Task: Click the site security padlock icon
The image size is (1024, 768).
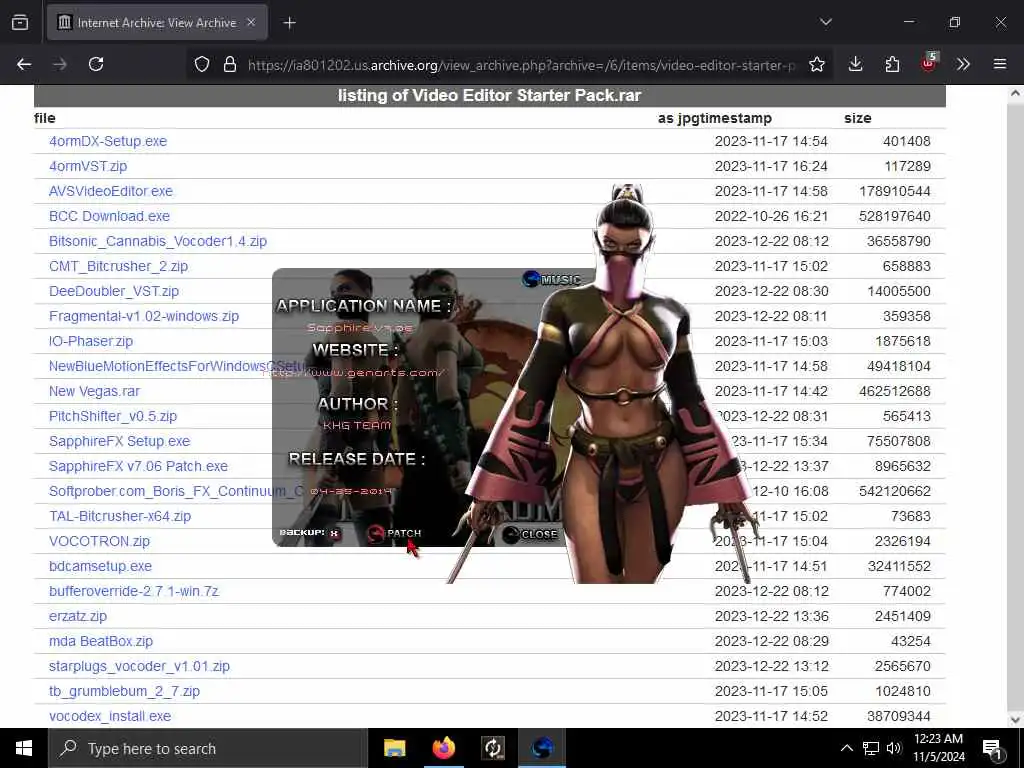Action: [x=230, y=64]
